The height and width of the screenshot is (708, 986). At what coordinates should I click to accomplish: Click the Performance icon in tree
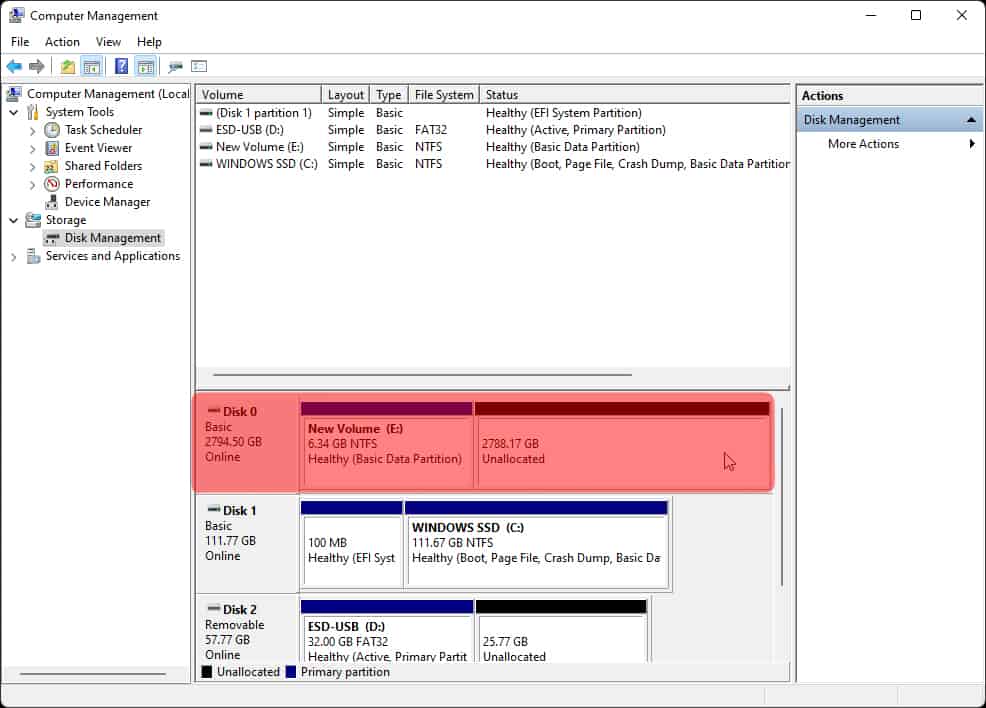point(52,184)
